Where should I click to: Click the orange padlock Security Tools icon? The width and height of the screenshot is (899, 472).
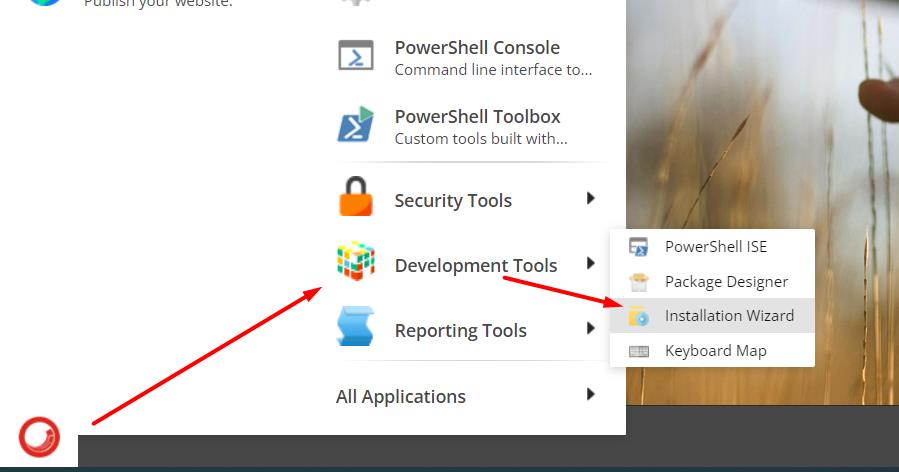click(x=355, y=196)
